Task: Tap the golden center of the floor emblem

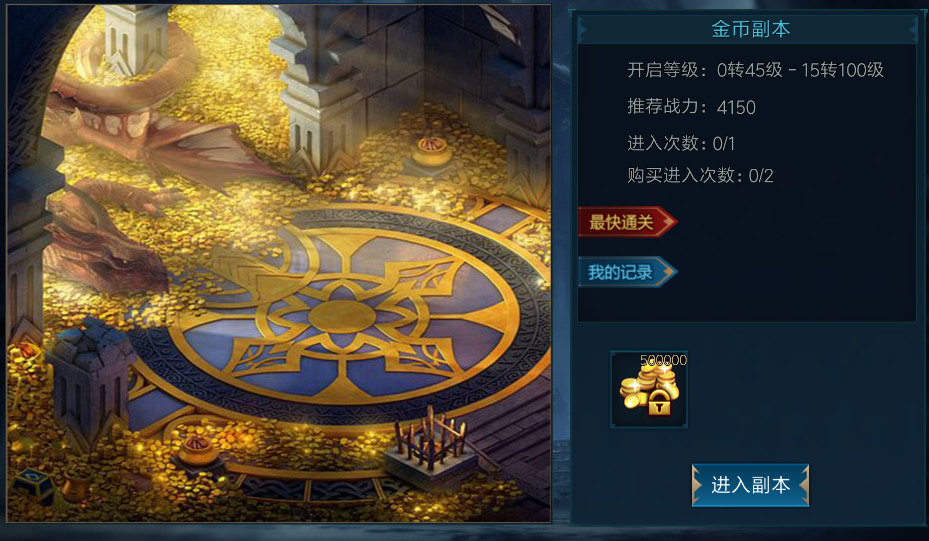Action: click(342, 316)
